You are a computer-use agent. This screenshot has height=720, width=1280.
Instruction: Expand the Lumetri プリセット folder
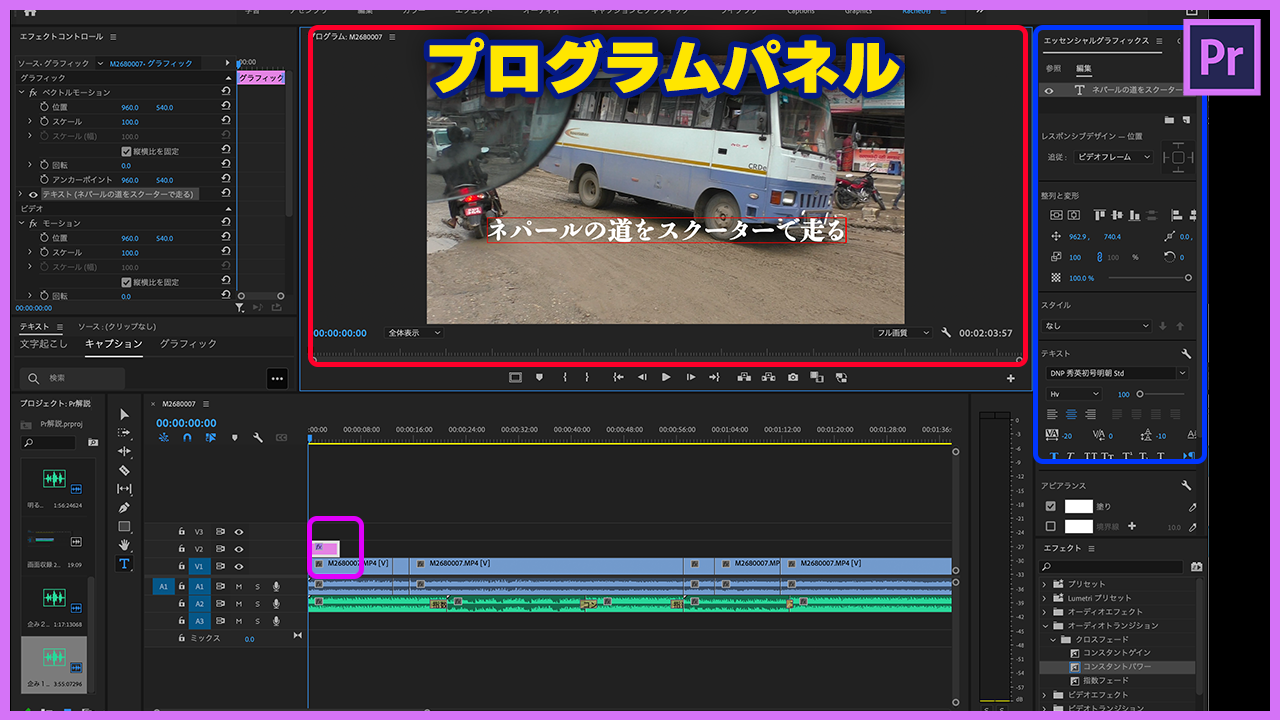(1045, 598)
